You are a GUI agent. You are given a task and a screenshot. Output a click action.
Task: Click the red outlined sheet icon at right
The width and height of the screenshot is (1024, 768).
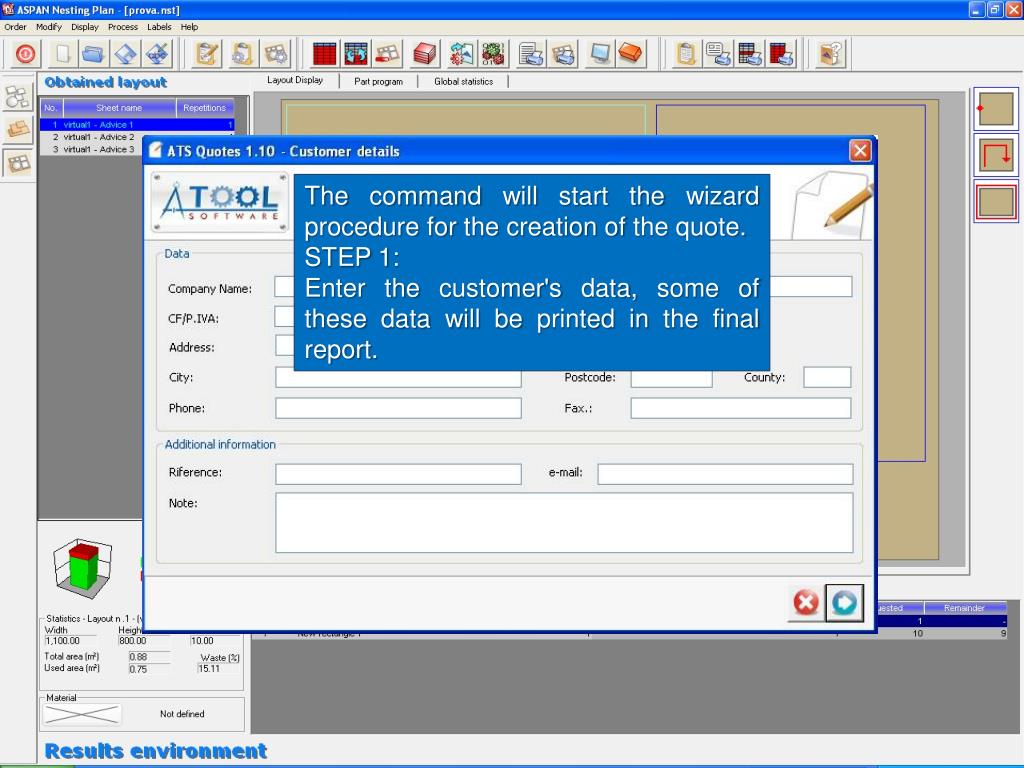(x=996, y=202)
